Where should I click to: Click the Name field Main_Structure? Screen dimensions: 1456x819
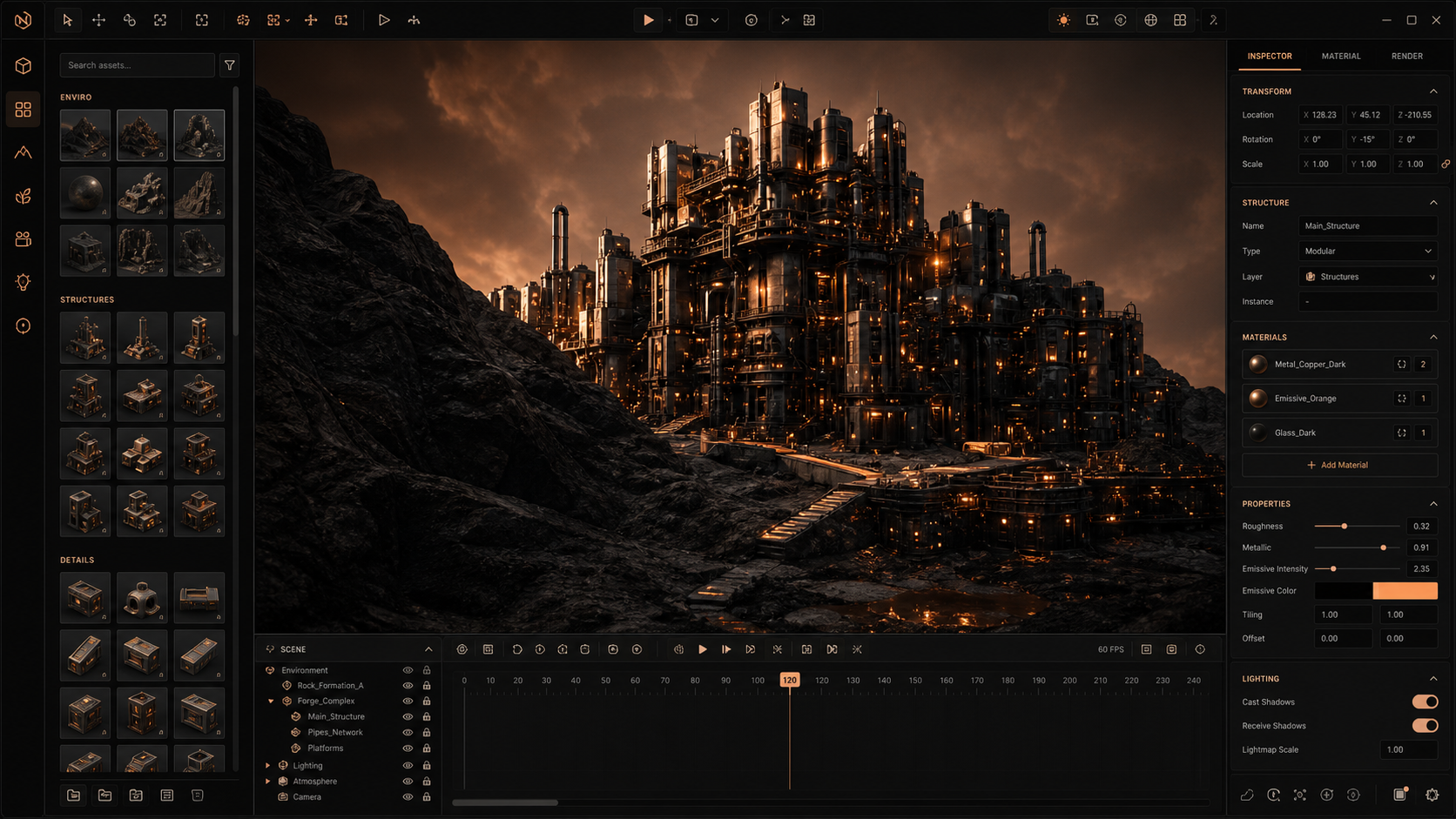(x=1367, y=226)
